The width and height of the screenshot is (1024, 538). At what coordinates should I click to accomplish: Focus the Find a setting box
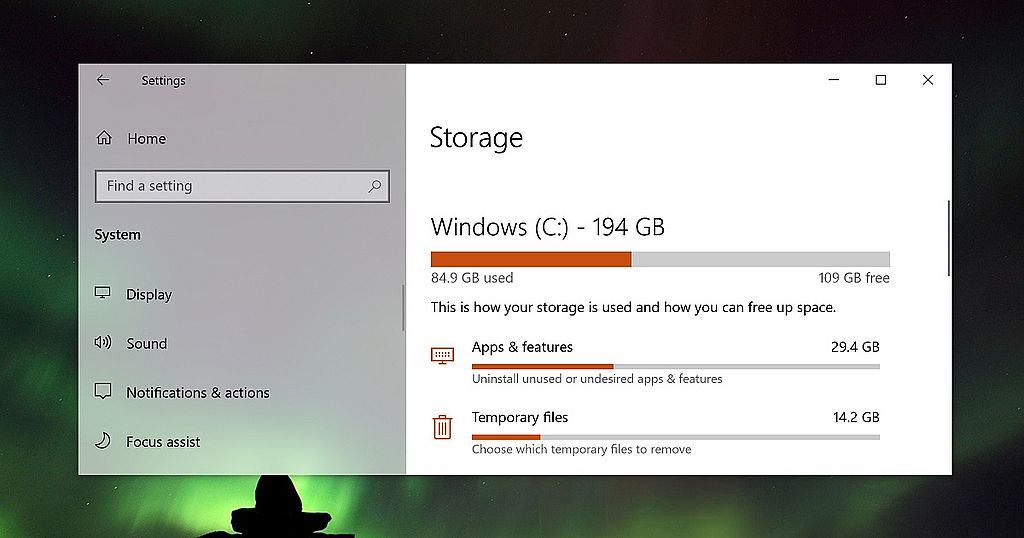pyautogui.click(x=242, y=186)
